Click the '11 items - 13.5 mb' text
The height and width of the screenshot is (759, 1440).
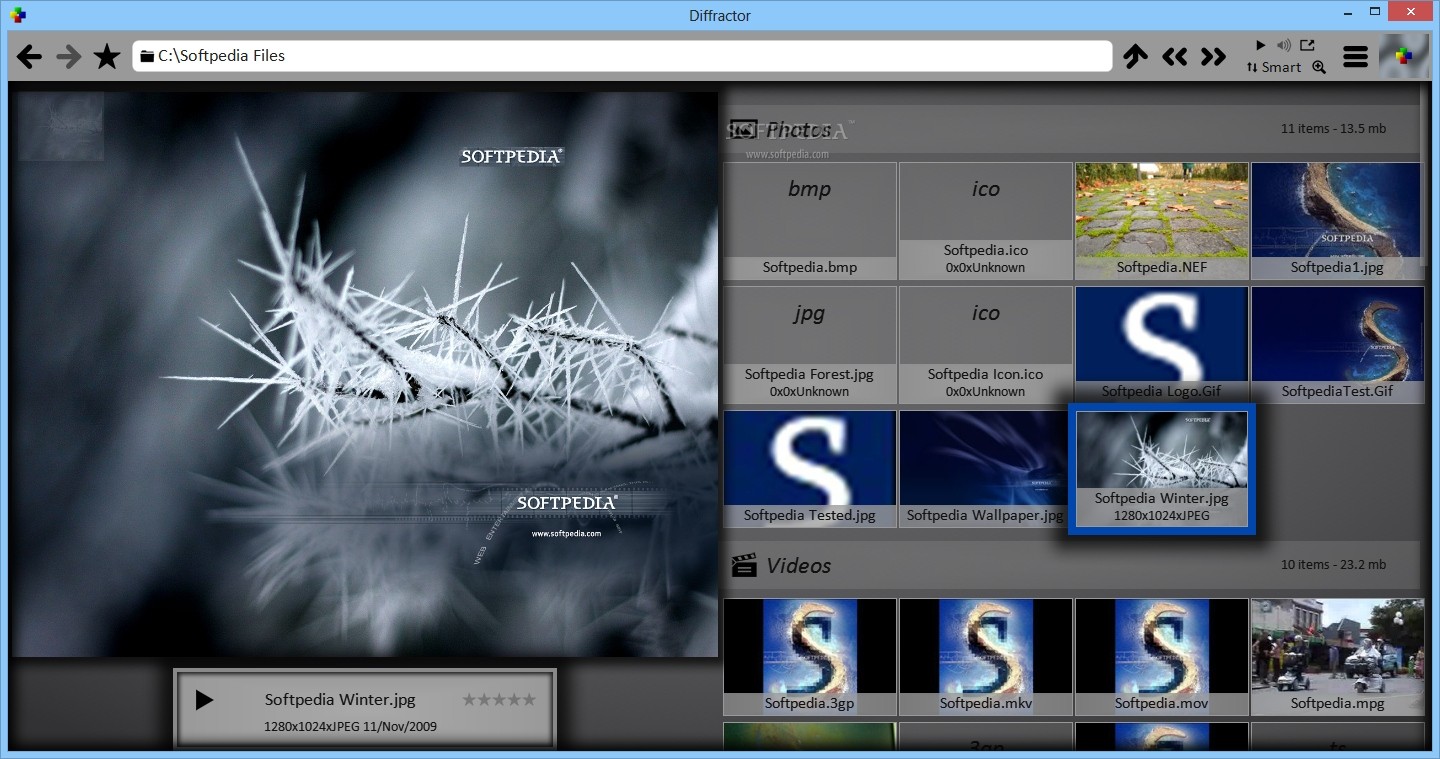pos(1333,128)
